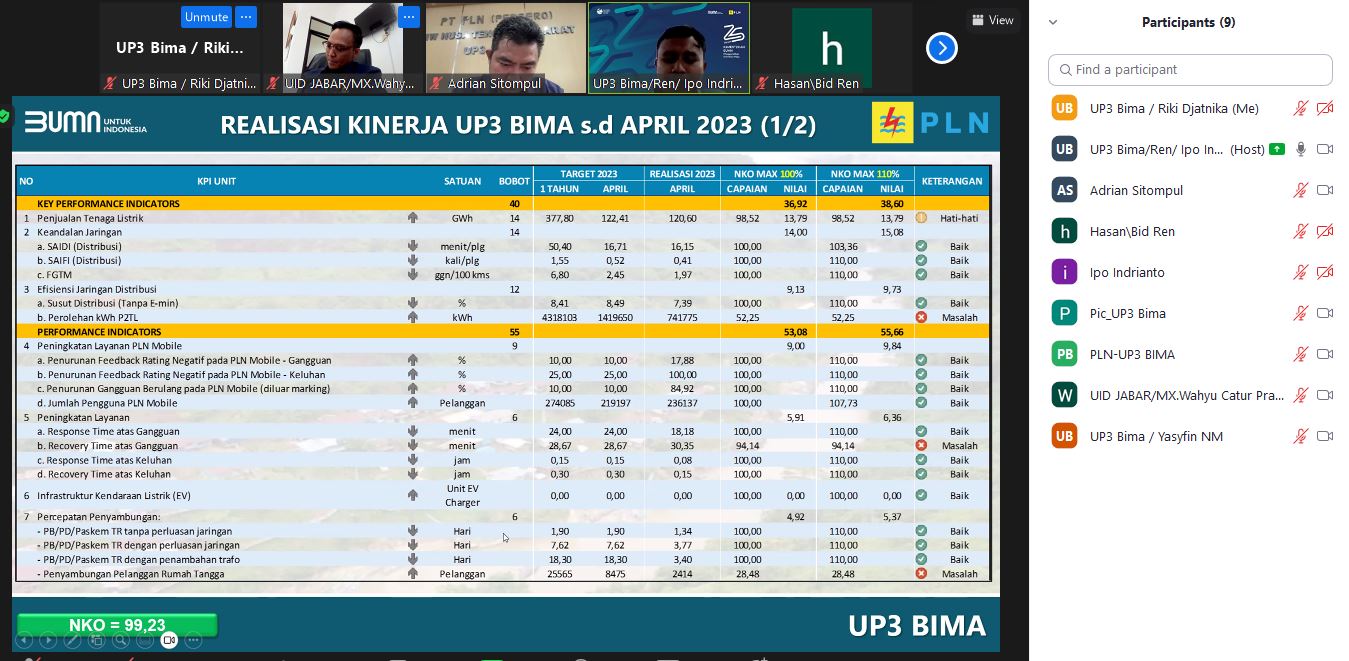Image resolution: width=1349 pixels, height=661 pixels.
Task: Select value '4318103' in Perolehan kWh P2TL row
Action: [559, 317]
